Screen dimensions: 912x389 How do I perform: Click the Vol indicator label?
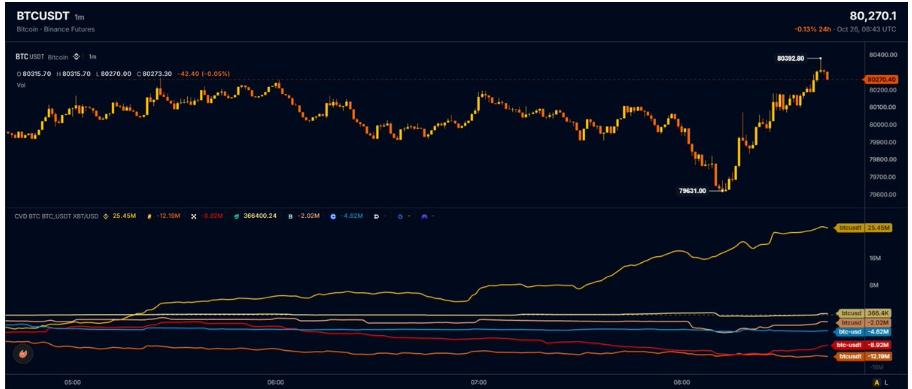point(20,85)
